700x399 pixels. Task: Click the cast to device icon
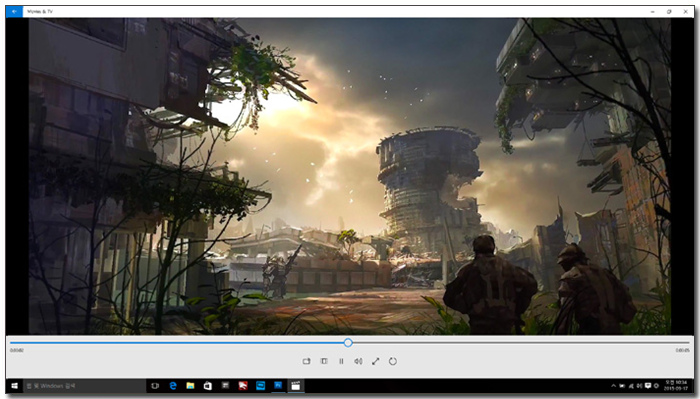(306, 361)
